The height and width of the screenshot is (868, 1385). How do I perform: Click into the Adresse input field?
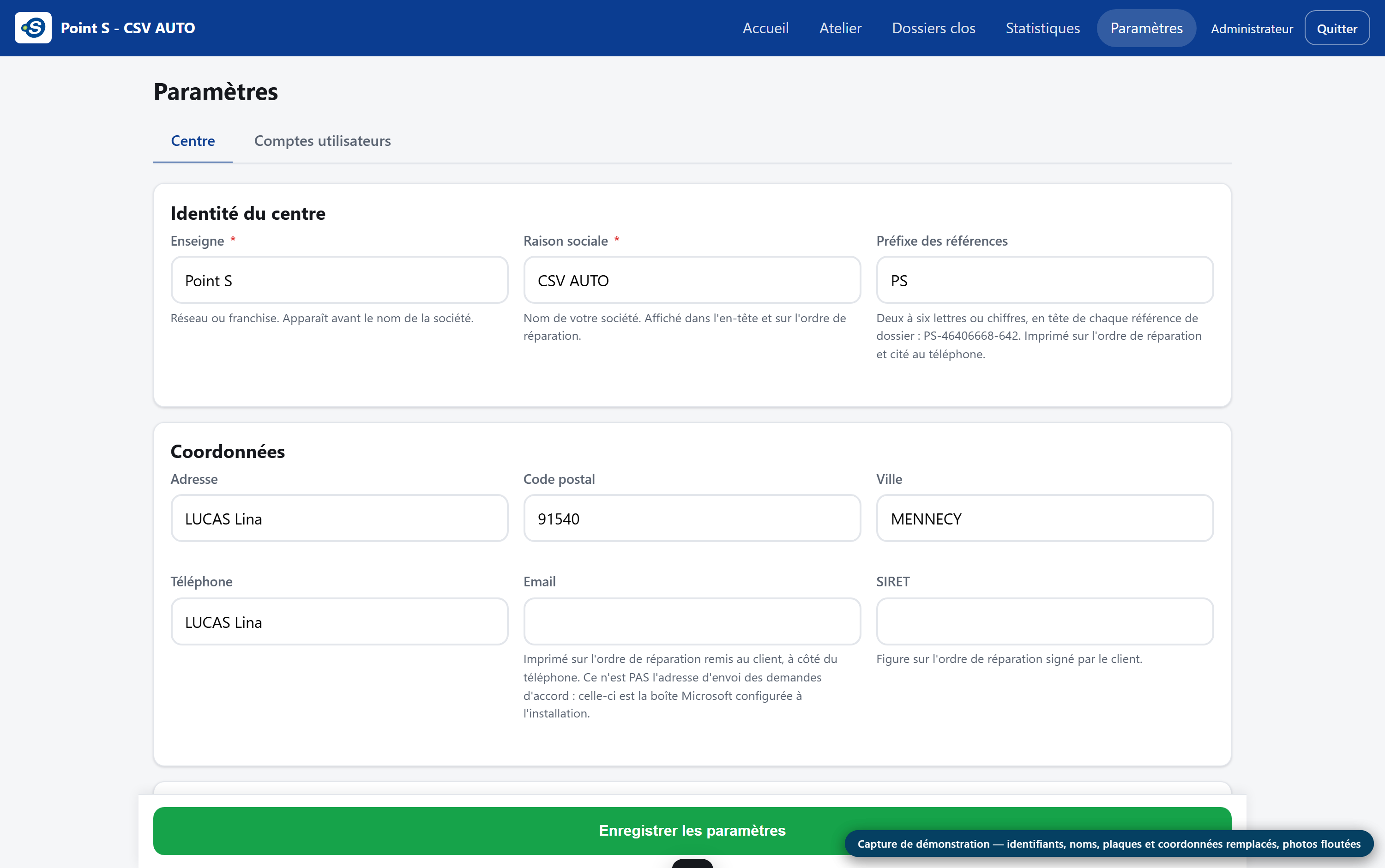pos(339,518)
